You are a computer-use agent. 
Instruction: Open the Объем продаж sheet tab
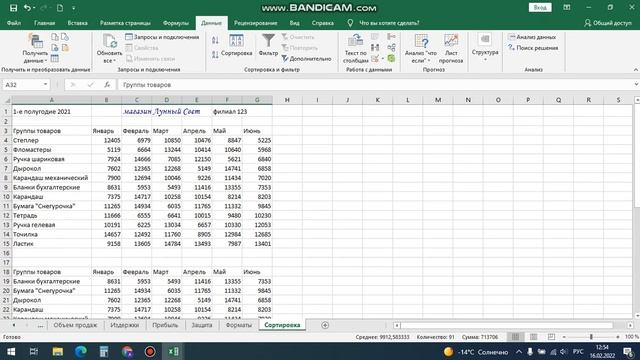pyautogui.click(x=76, y=325)
